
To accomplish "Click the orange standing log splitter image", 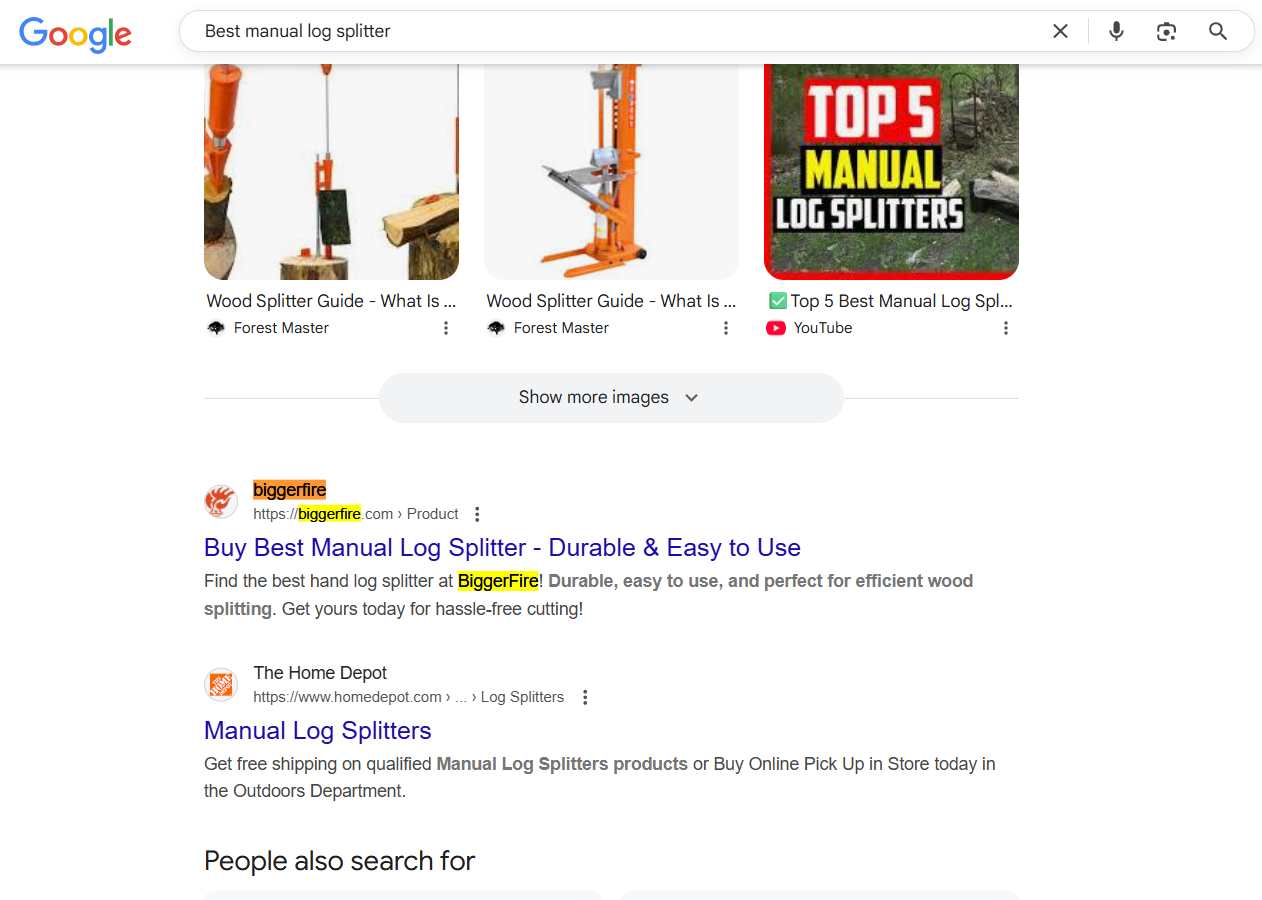I will point(611,172).
